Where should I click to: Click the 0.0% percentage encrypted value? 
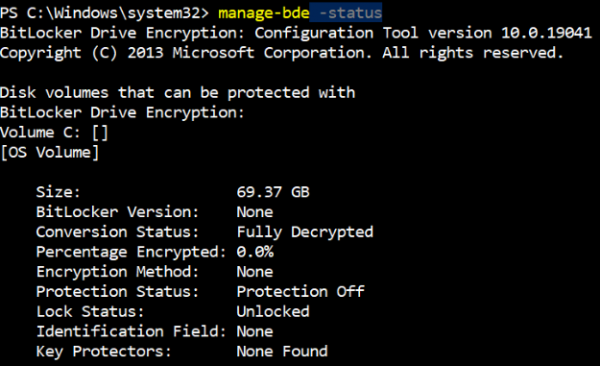tap(255, 252)
